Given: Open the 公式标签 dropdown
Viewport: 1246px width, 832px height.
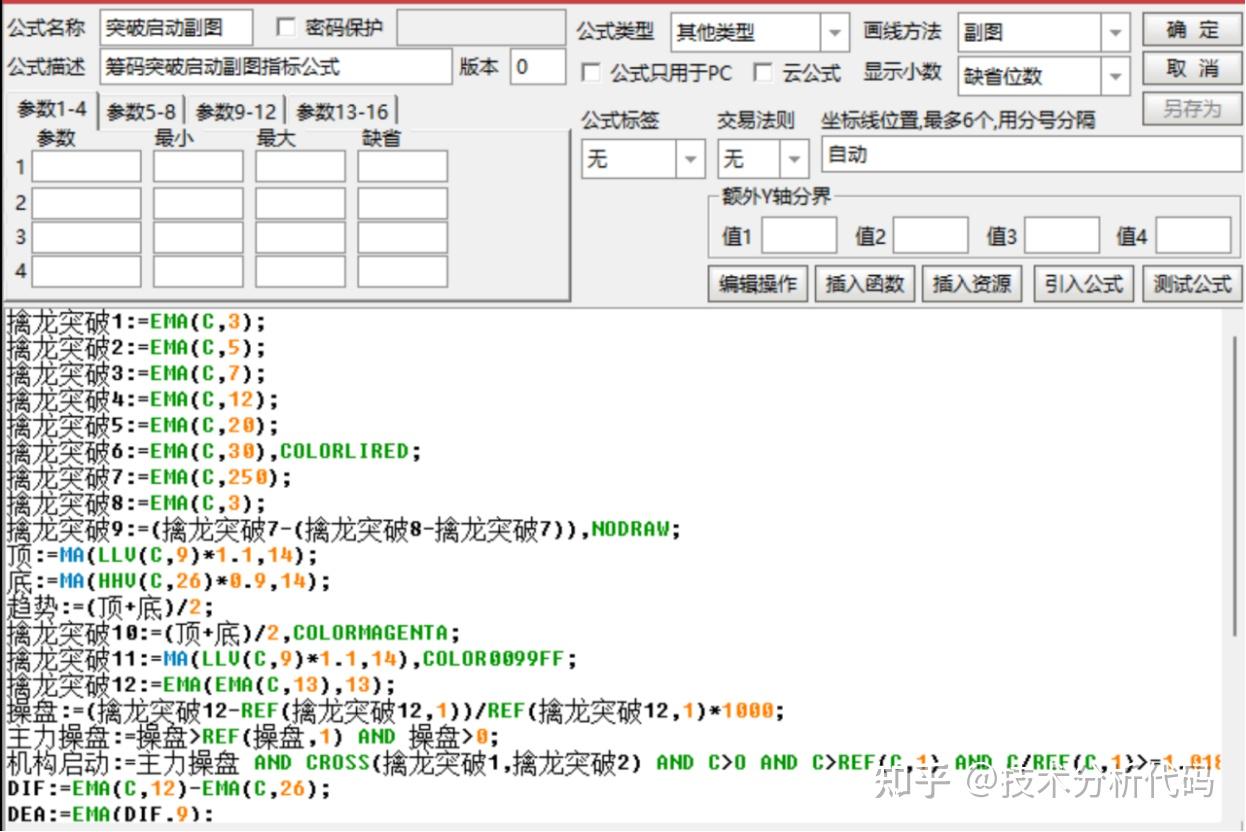Looking at the screenshot, I should coord(643,158).
